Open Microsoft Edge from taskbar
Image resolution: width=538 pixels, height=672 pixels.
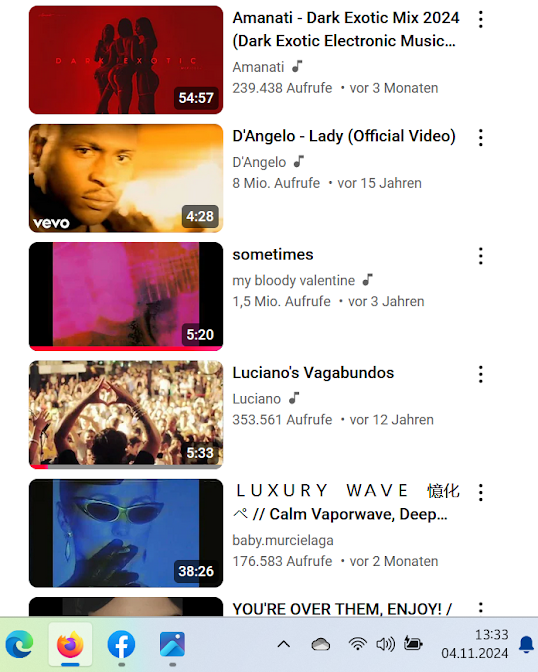[x=19, y=644]
